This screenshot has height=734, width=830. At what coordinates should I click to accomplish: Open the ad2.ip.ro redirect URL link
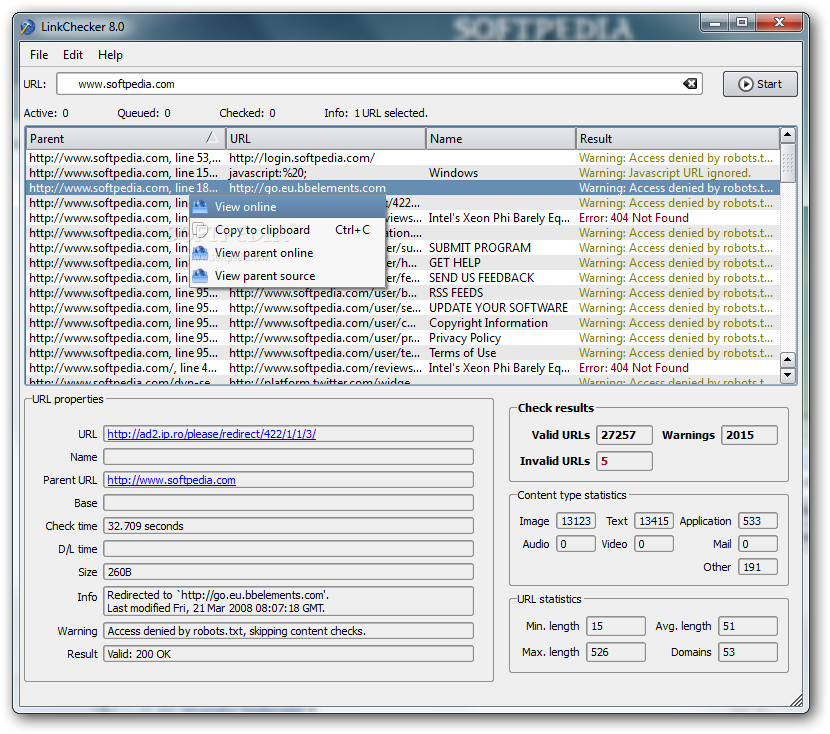211,434
